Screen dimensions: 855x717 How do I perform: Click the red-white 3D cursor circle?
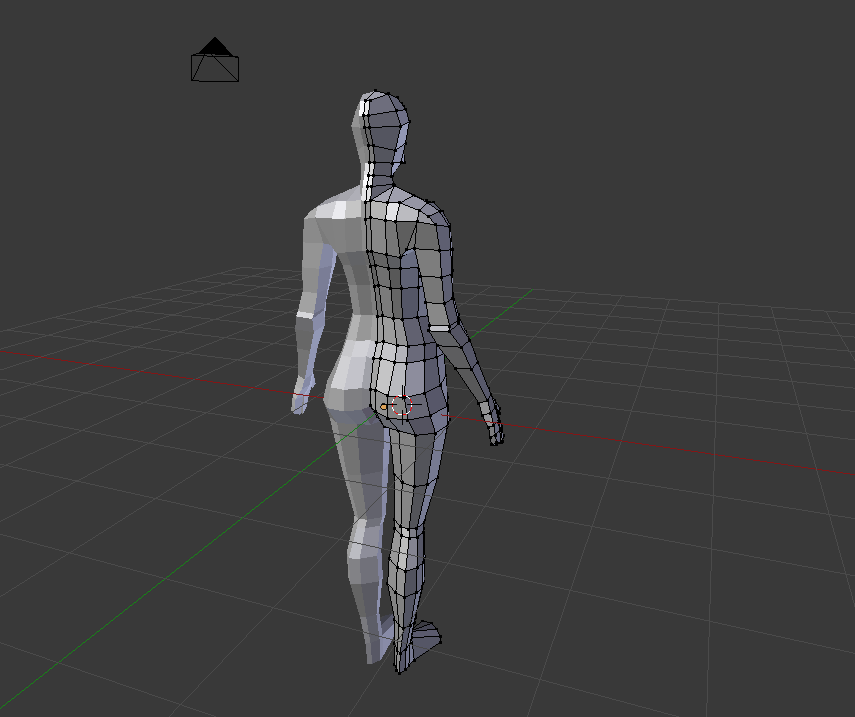click(x=402, y=405)
